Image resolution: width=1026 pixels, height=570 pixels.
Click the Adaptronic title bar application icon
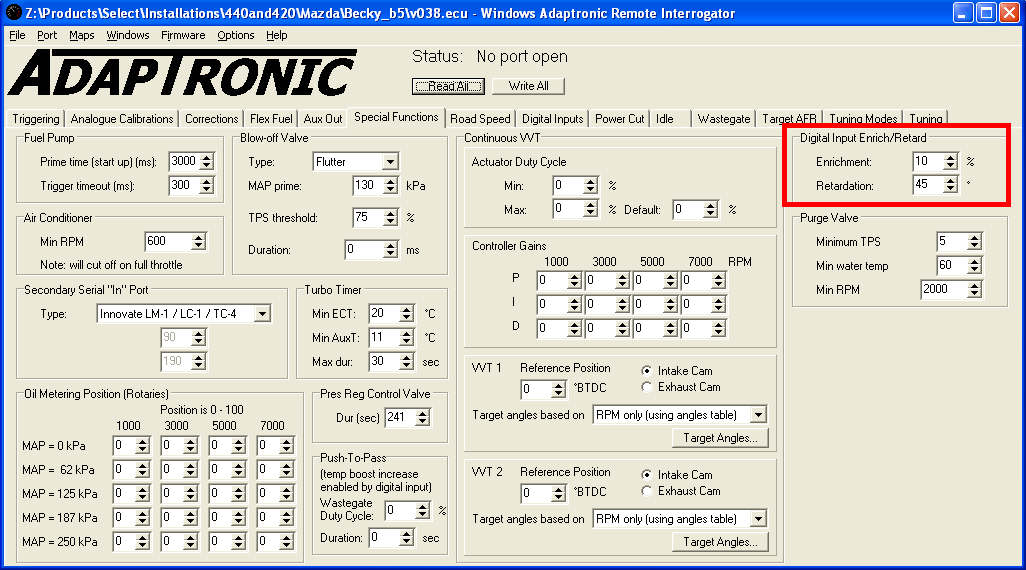coord(12,13)
